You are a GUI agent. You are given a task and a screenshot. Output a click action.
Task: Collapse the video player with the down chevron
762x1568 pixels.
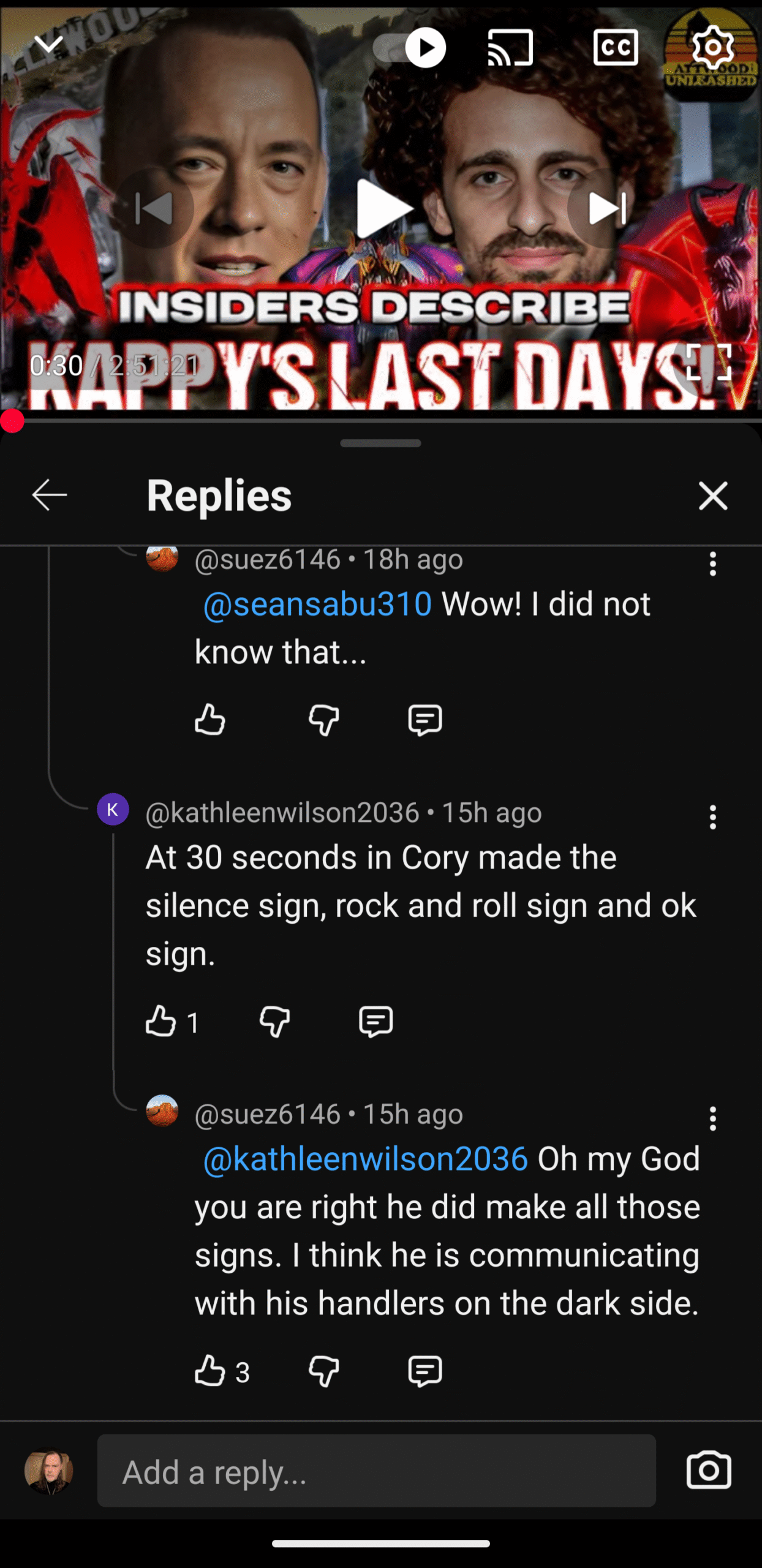48,44
